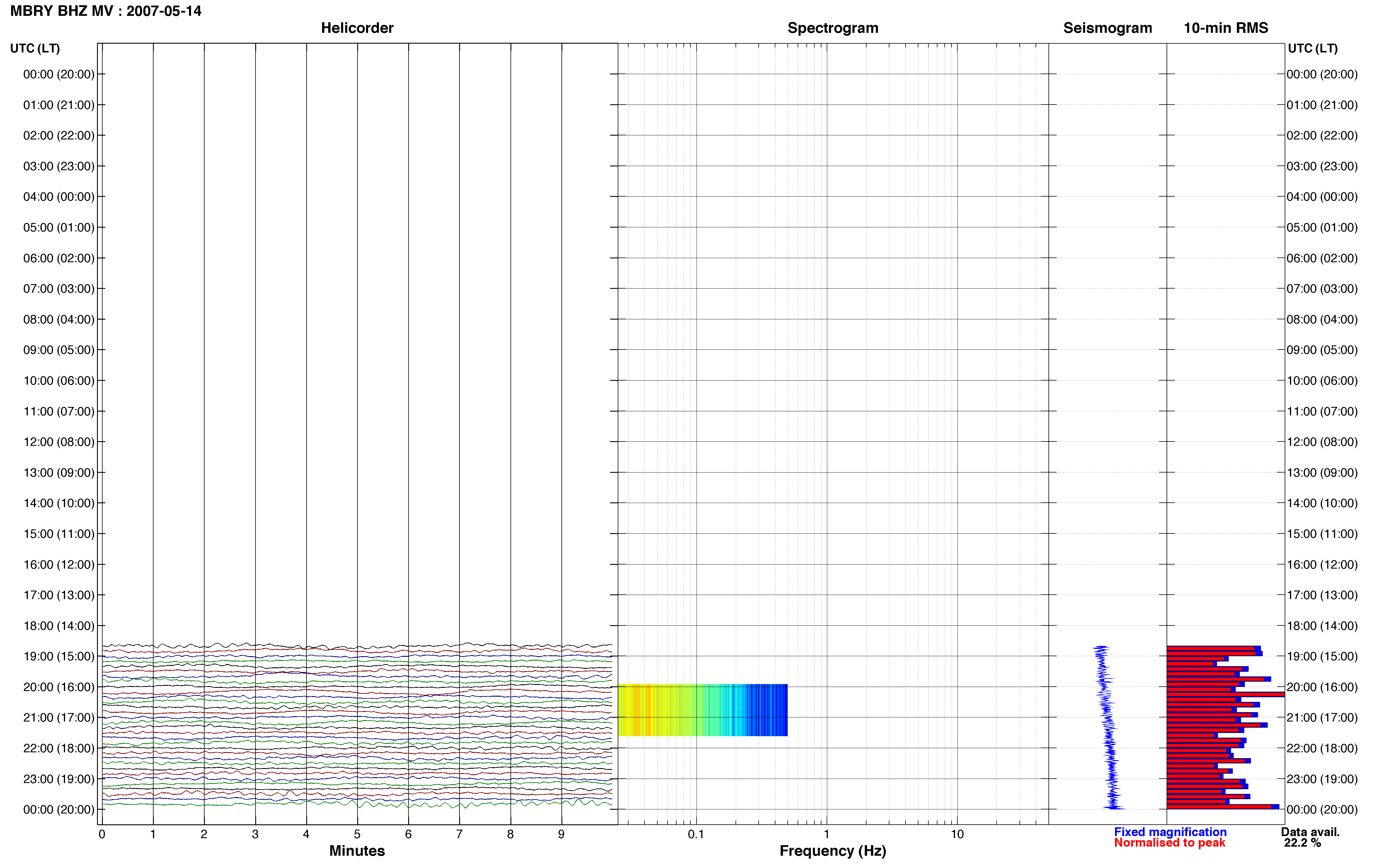Click the left axis time label '20:00 (16:00)'
Screen dimensions: 1389x868
pos(59,687)
